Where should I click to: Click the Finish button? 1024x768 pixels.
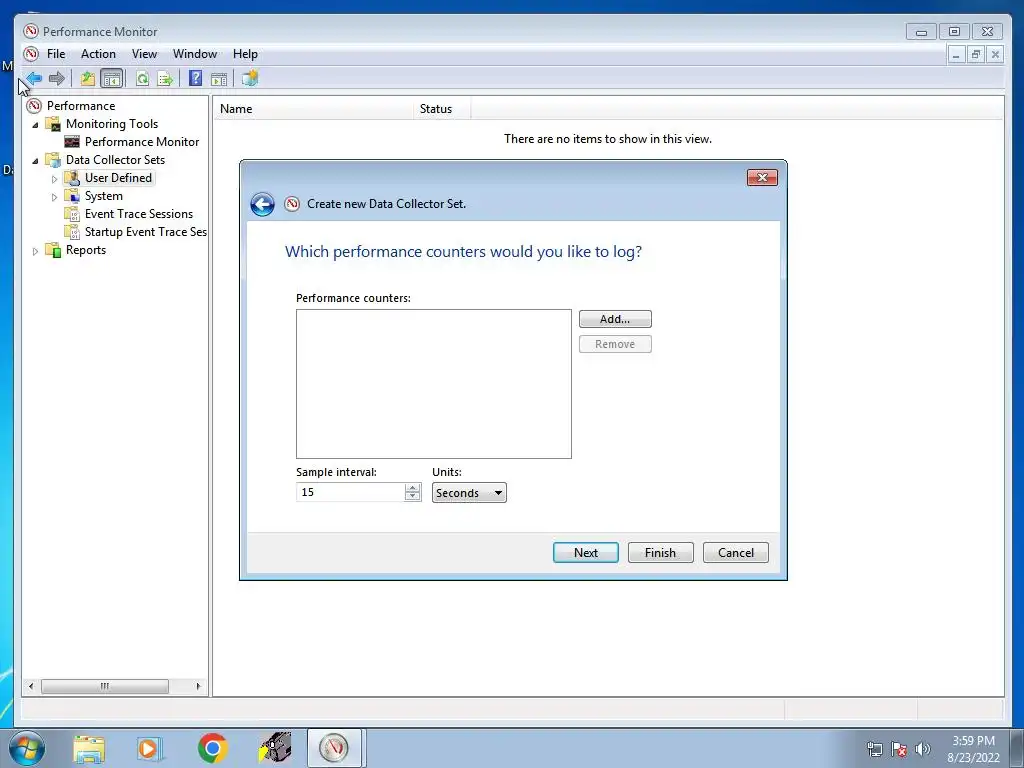(660, 552)
